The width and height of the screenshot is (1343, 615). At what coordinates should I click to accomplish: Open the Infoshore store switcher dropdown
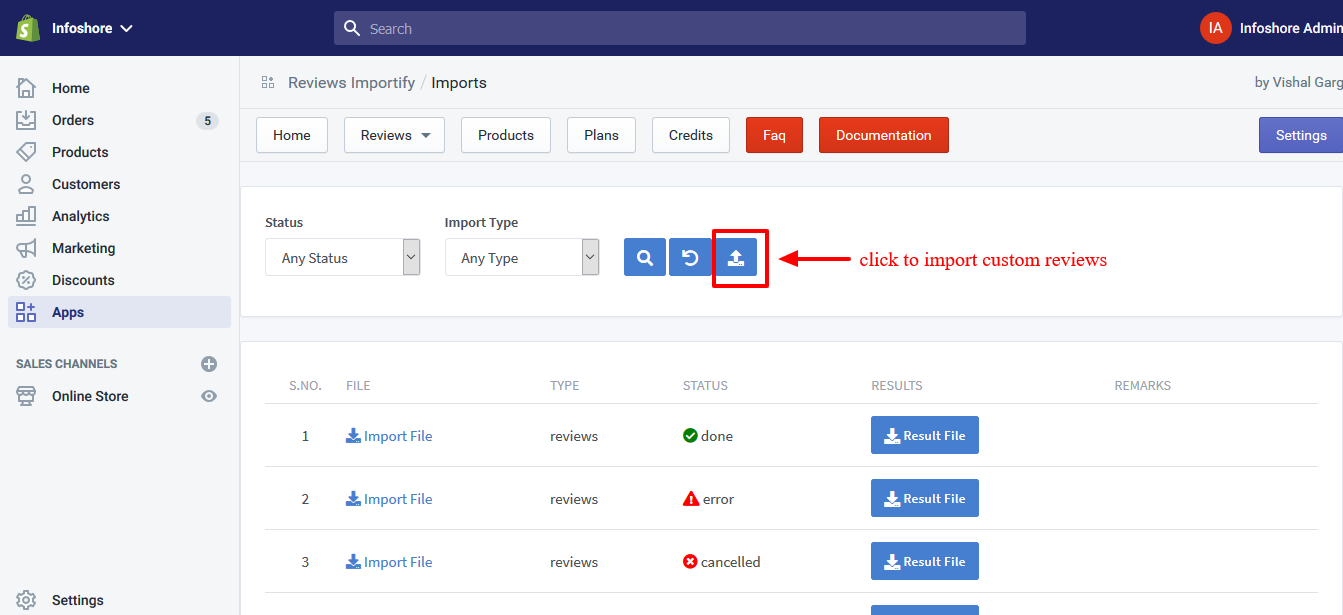(92, 28)
